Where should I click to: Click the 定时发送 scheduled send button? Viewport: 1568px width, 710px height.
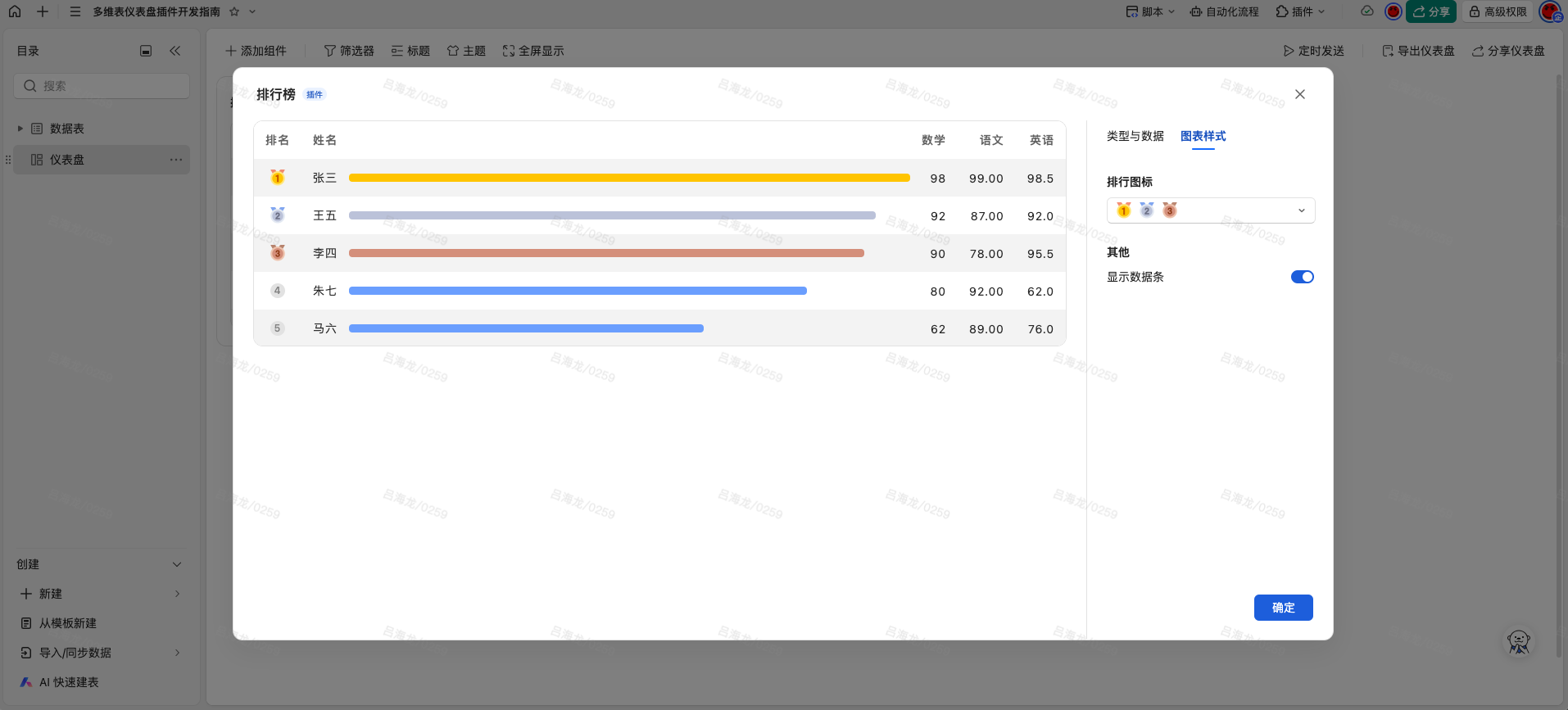click(1313, 51)
